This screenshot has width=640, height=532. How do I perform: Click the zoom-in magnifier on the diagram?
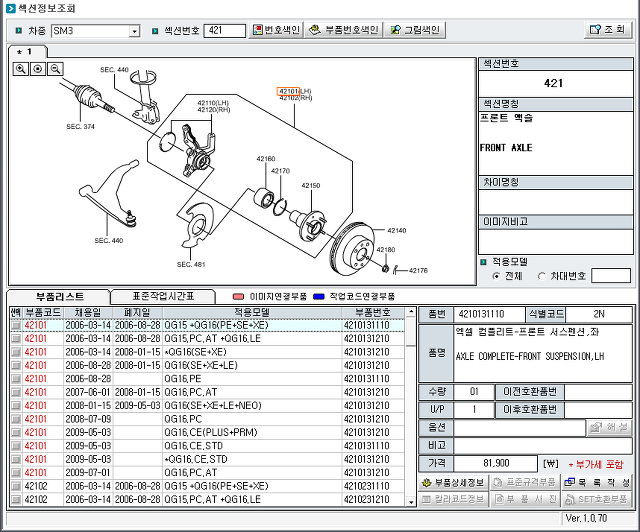click(x=20, y=69)
